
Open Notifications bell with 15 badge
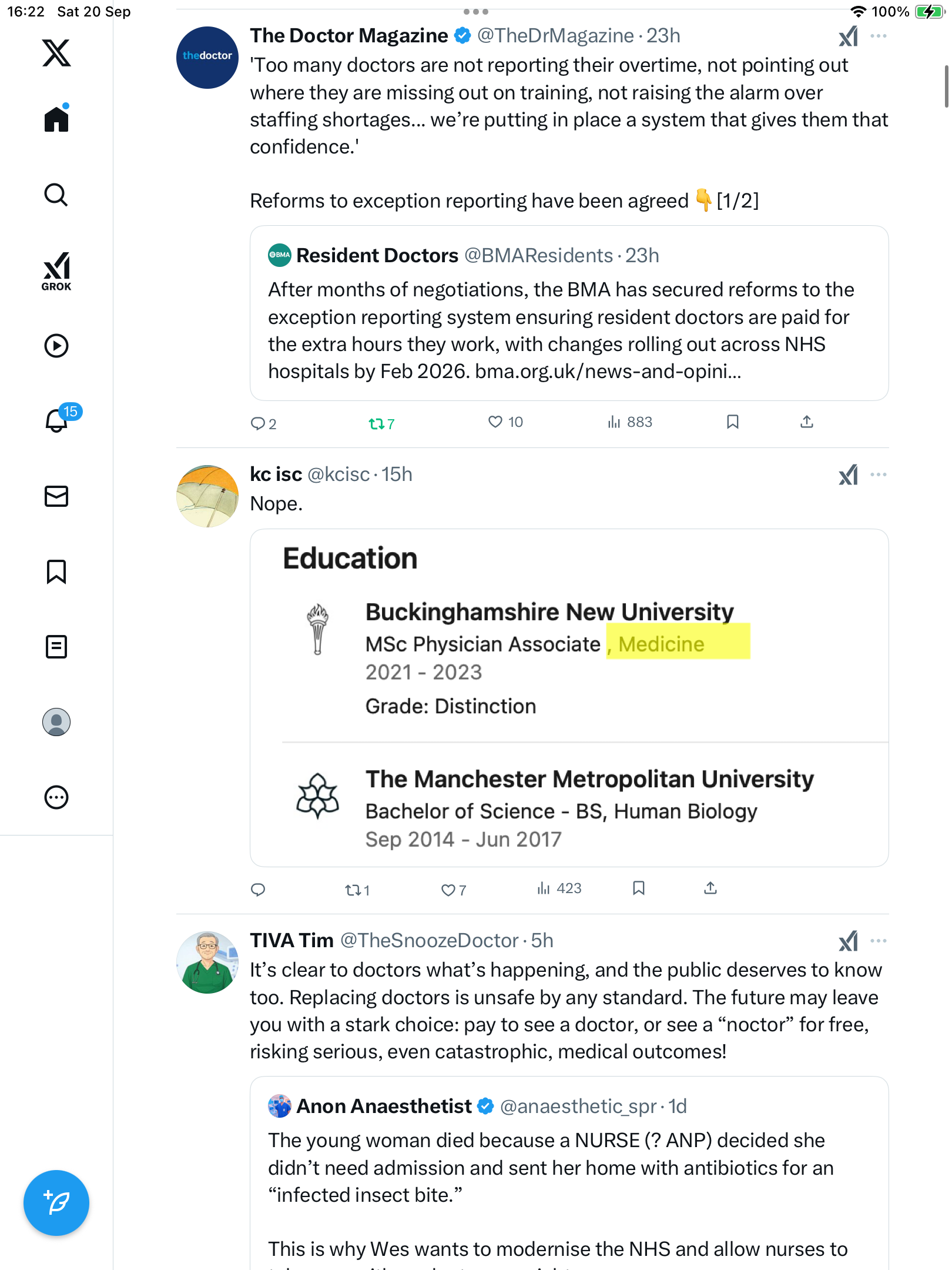point(58,420)
